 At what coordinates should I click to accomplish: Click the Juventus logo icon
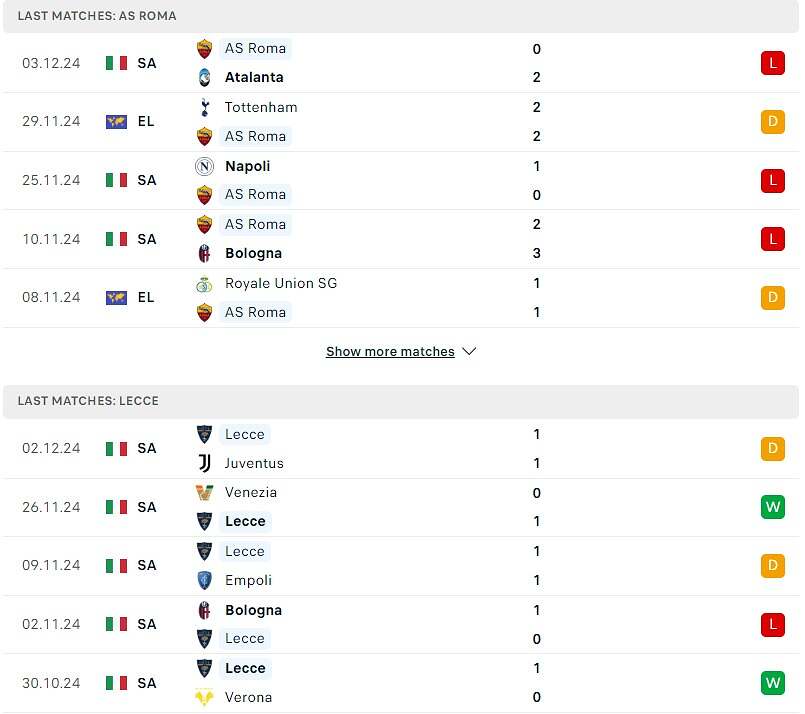[x=204, y=463]
